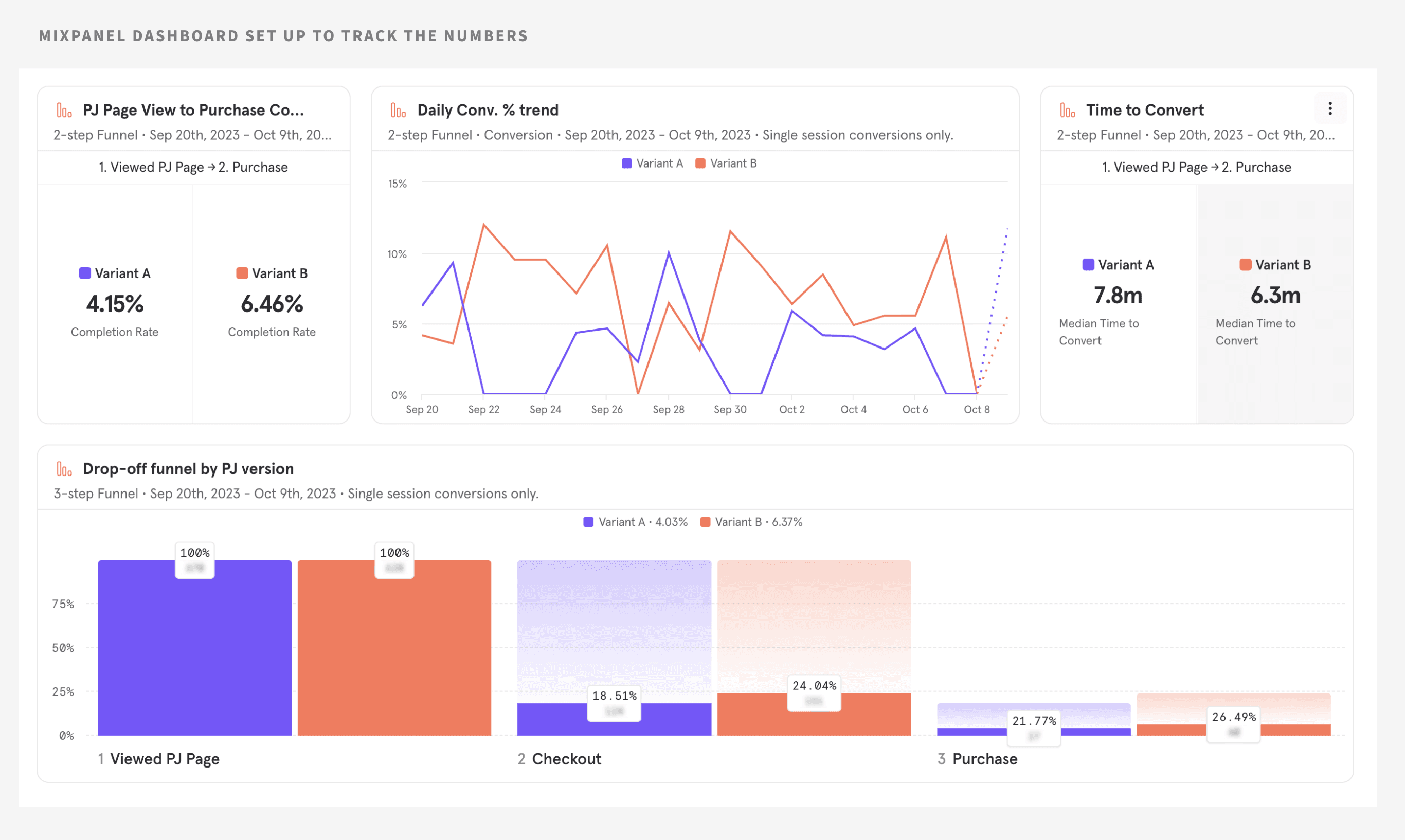Toggle Variant B in daily trend legend
This screenshot has width=1405, height=840.
tap(726, 163)
